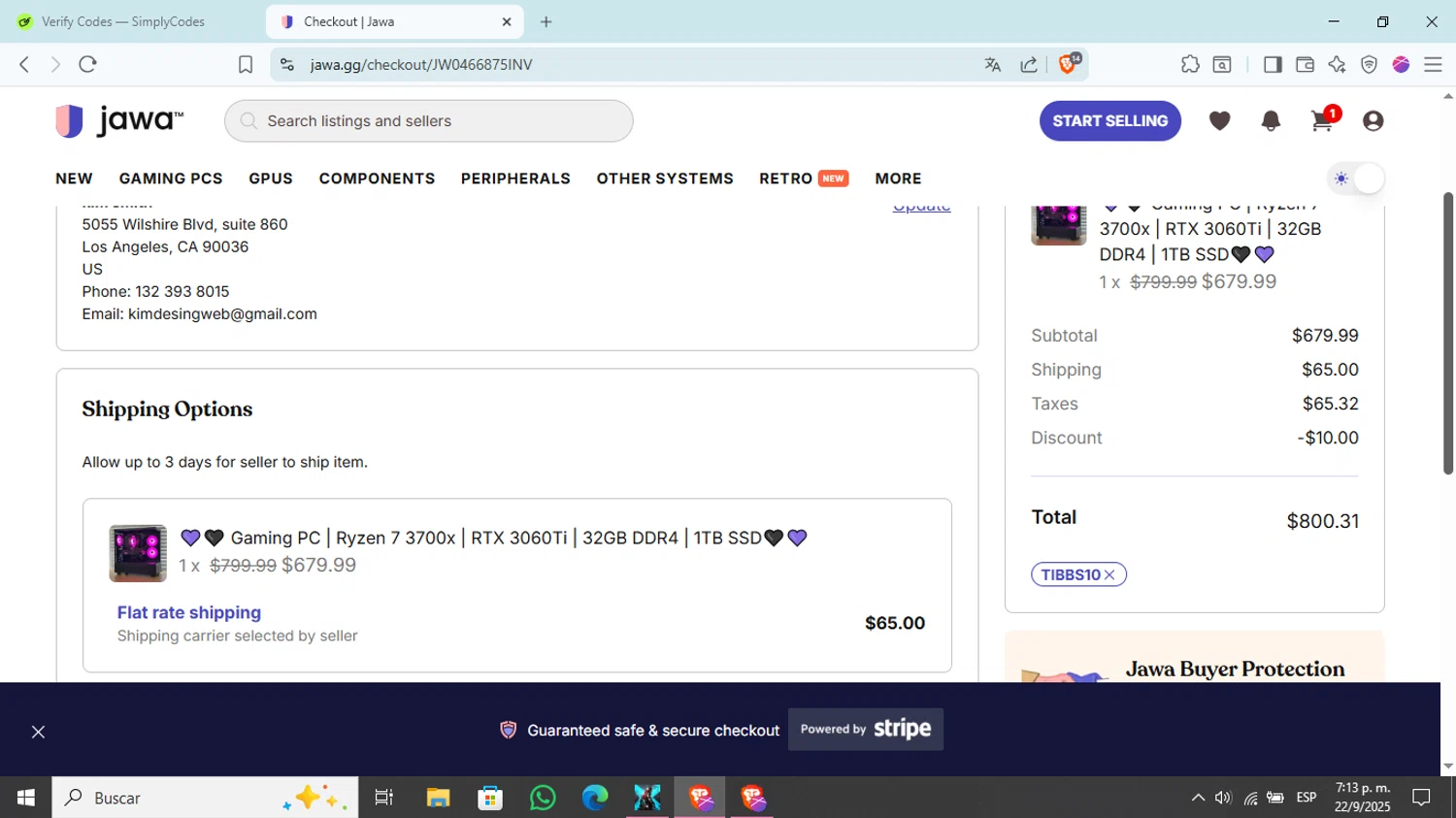Focus the search listings and sellers field
The image size is (1456, 818).
429,121
